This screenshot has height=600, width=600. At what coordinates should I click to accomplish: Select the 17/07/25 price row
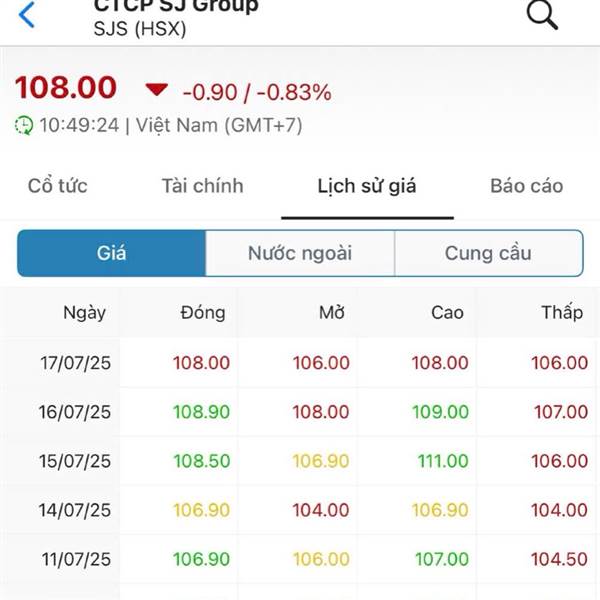300,362
